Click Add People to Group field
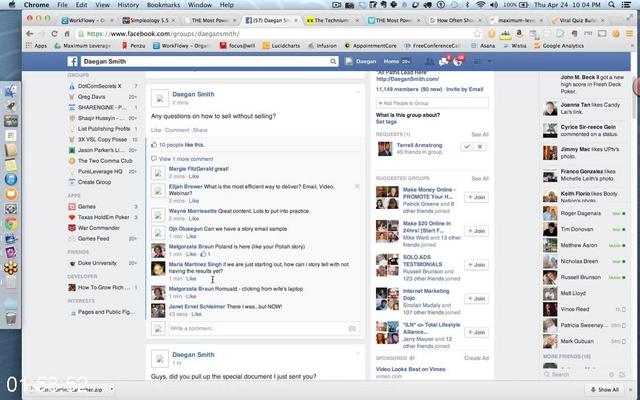The height and width of the screenshot is (400, 640). 432,103
